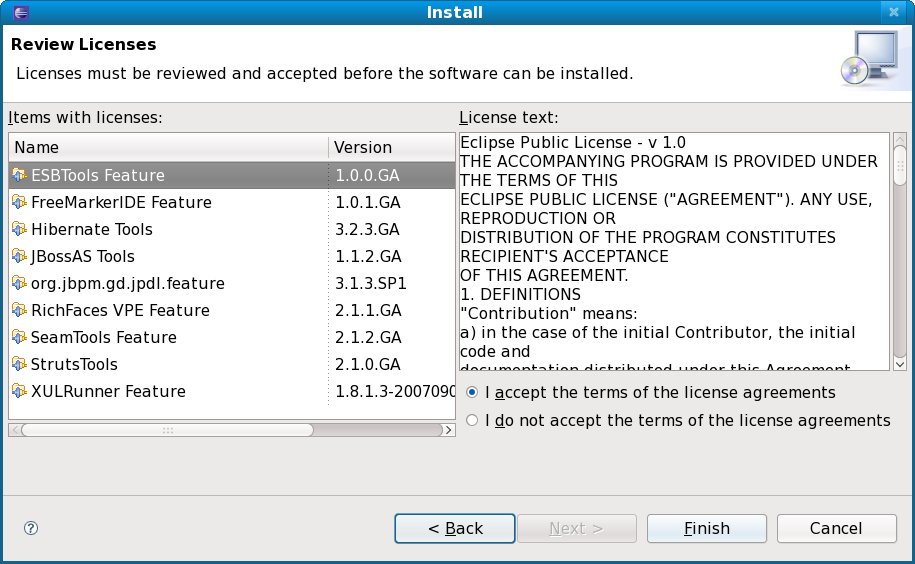915x564 pixels.
Task: Click the right arrow of the items list scrollbar
Action: click(x=449, y=430)
